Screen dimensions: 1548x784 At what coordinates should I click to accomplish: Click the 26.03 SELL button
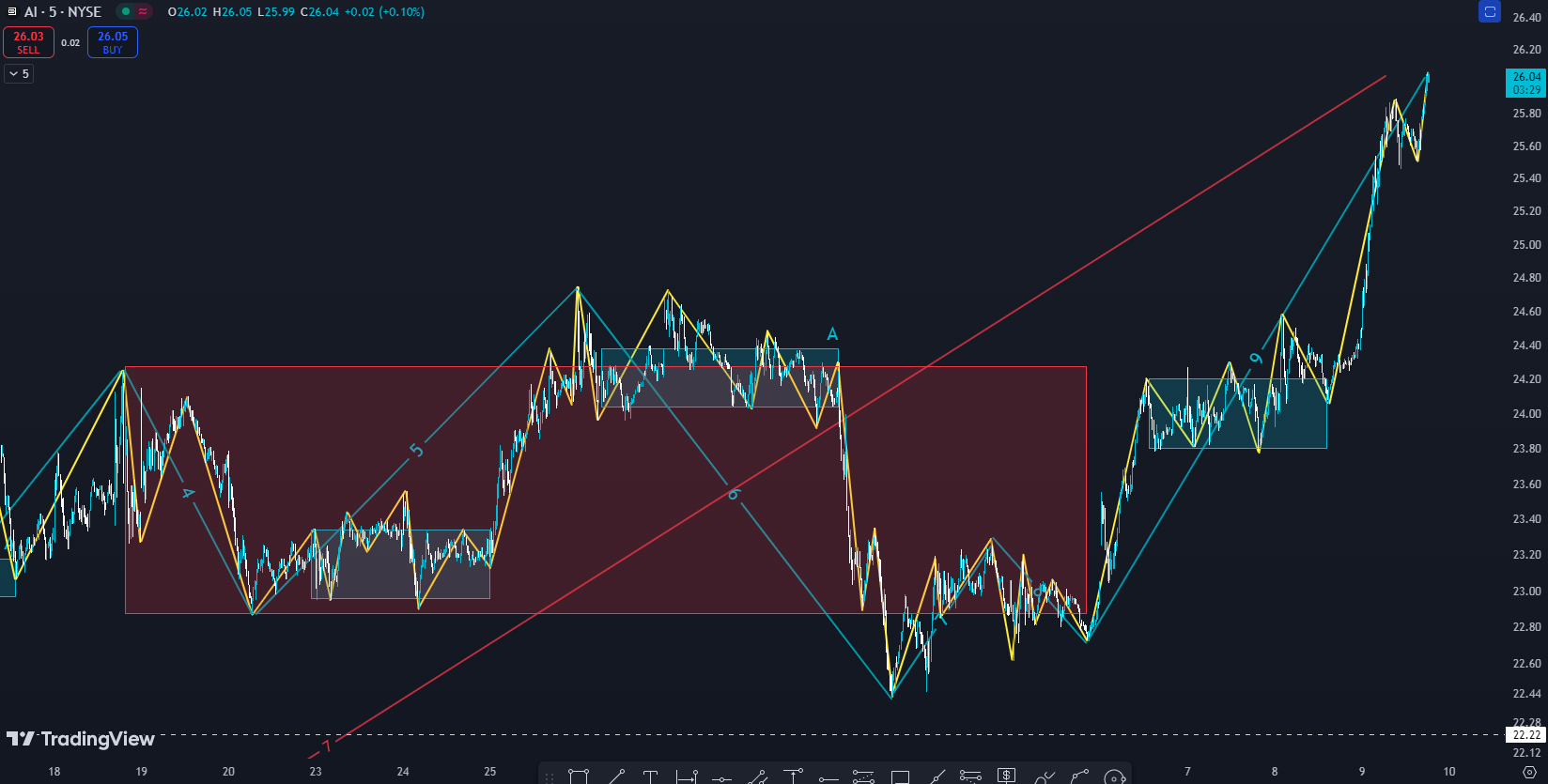tap(28, 42)
